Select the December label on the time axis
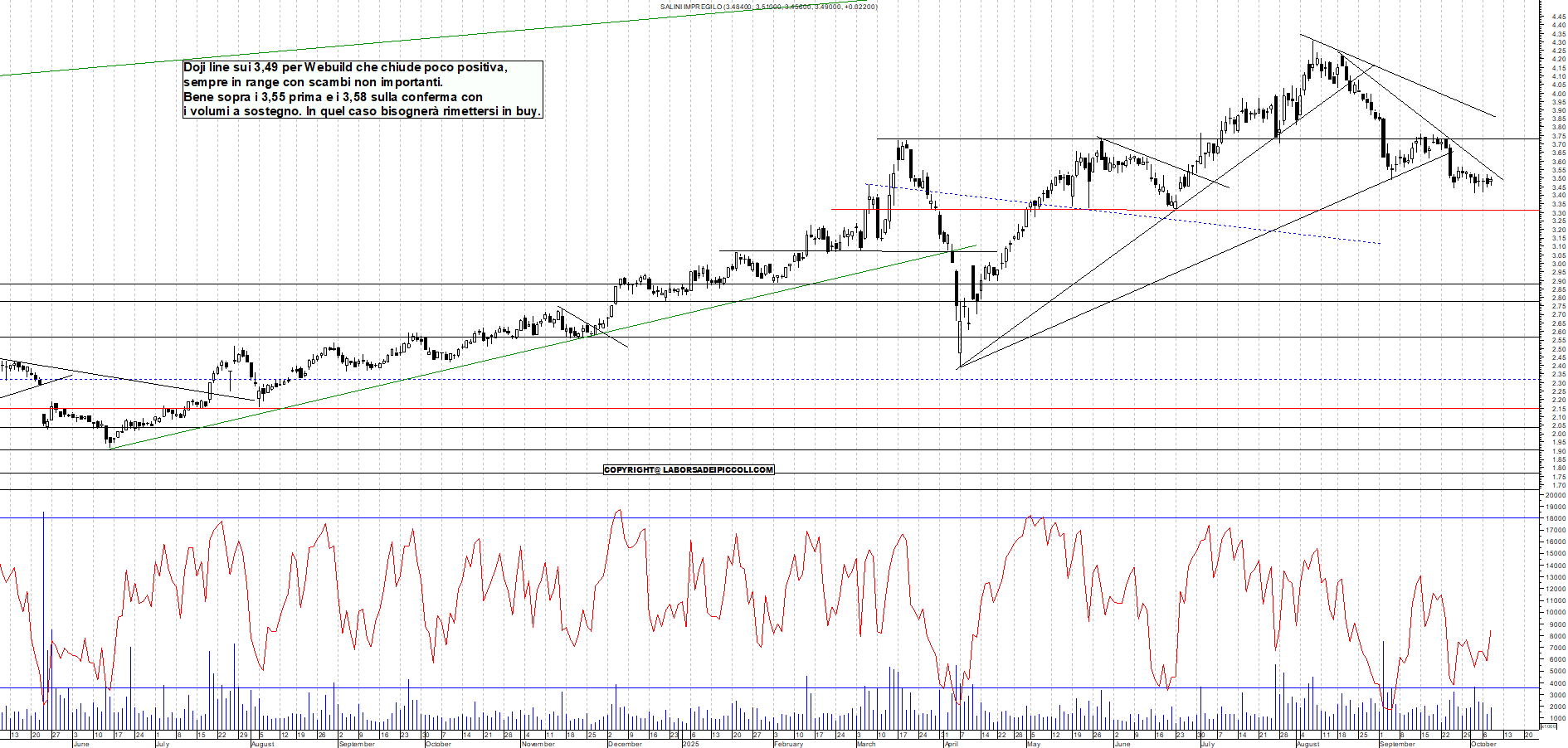This screenshot has height=748, width=1568. [625, 744]
